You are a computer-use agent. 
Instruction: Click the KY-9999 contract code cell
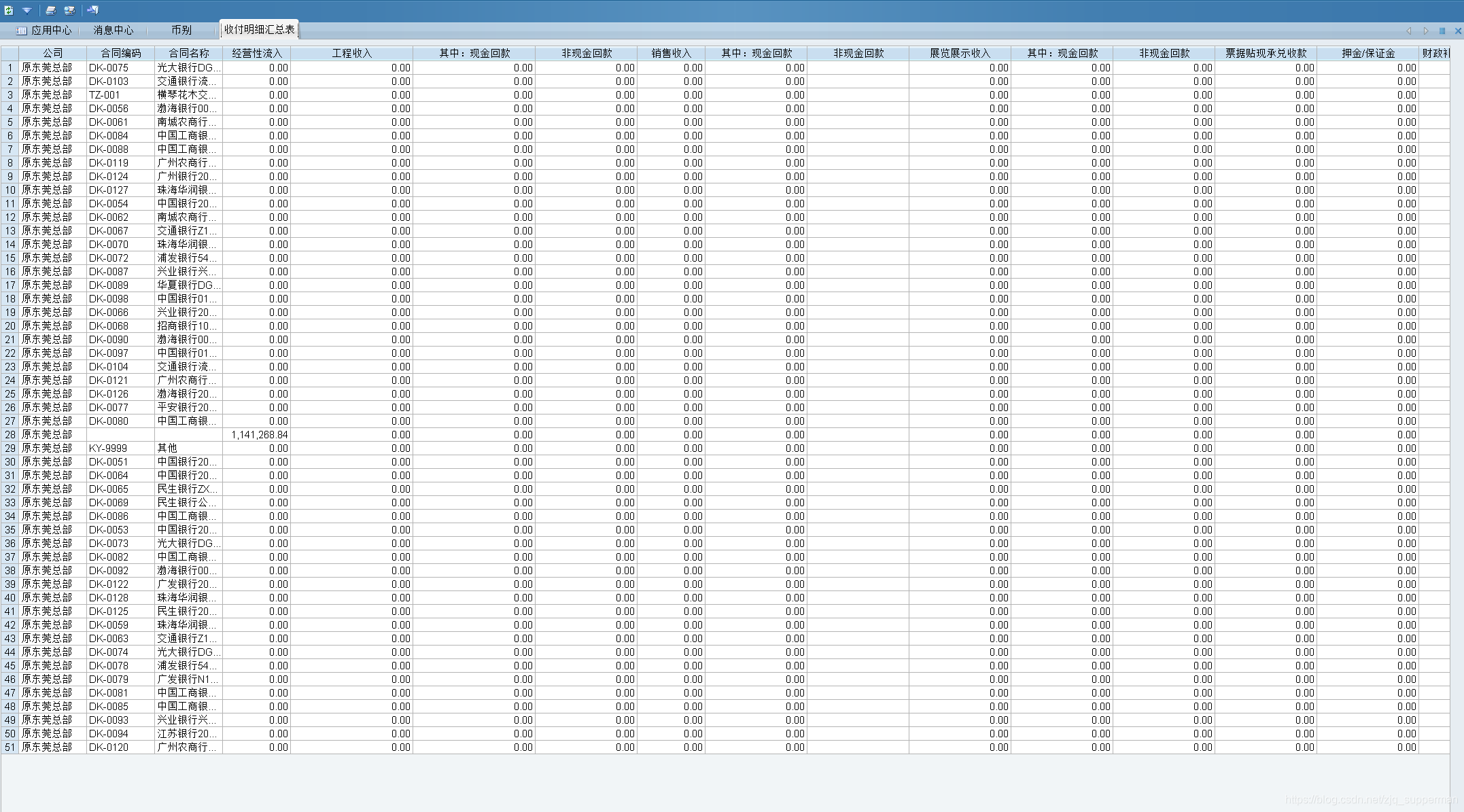click(108, 448)
